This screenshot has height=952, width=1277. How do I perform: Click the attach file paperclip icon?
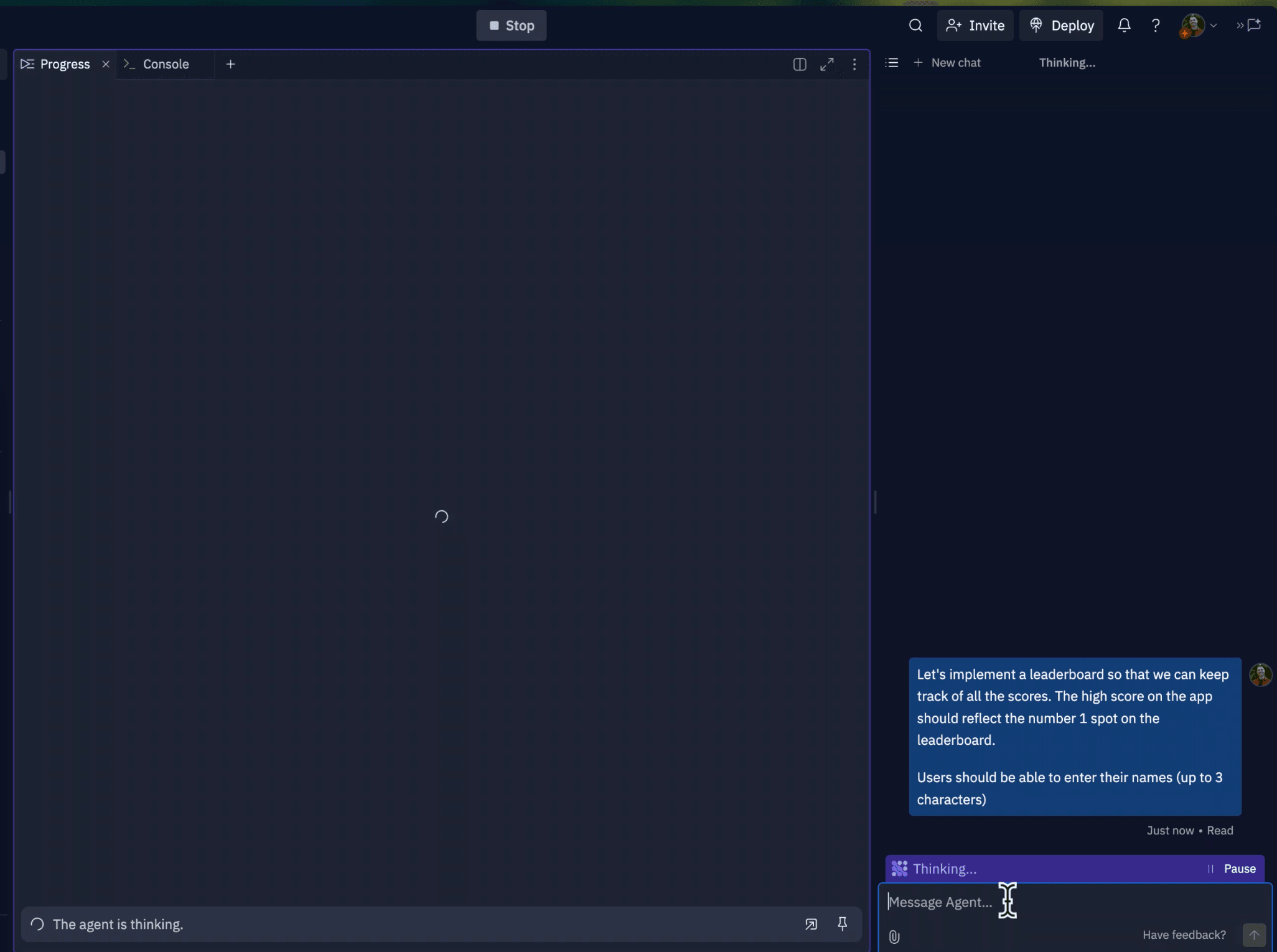(894, 936)
